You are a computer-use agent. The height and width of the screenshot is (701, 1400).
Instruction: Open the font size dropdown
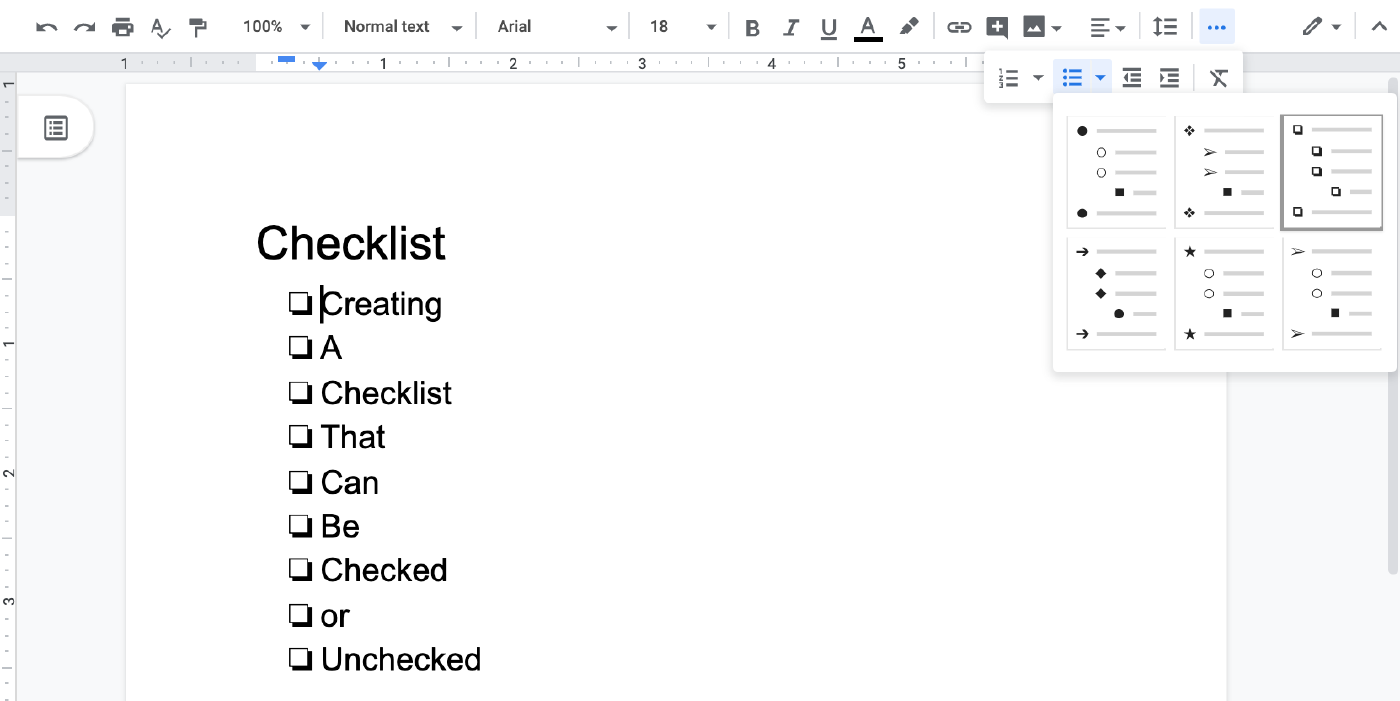pos(710,27)
